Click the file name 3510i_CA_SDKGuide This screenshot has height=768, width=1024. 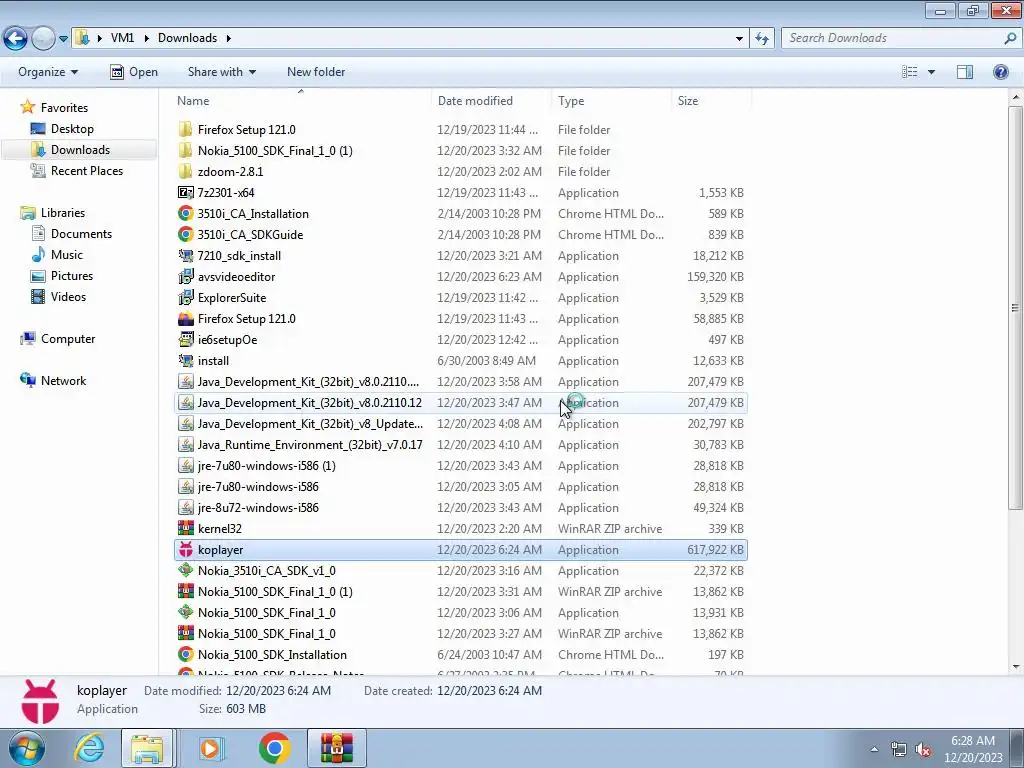(250, 234)
